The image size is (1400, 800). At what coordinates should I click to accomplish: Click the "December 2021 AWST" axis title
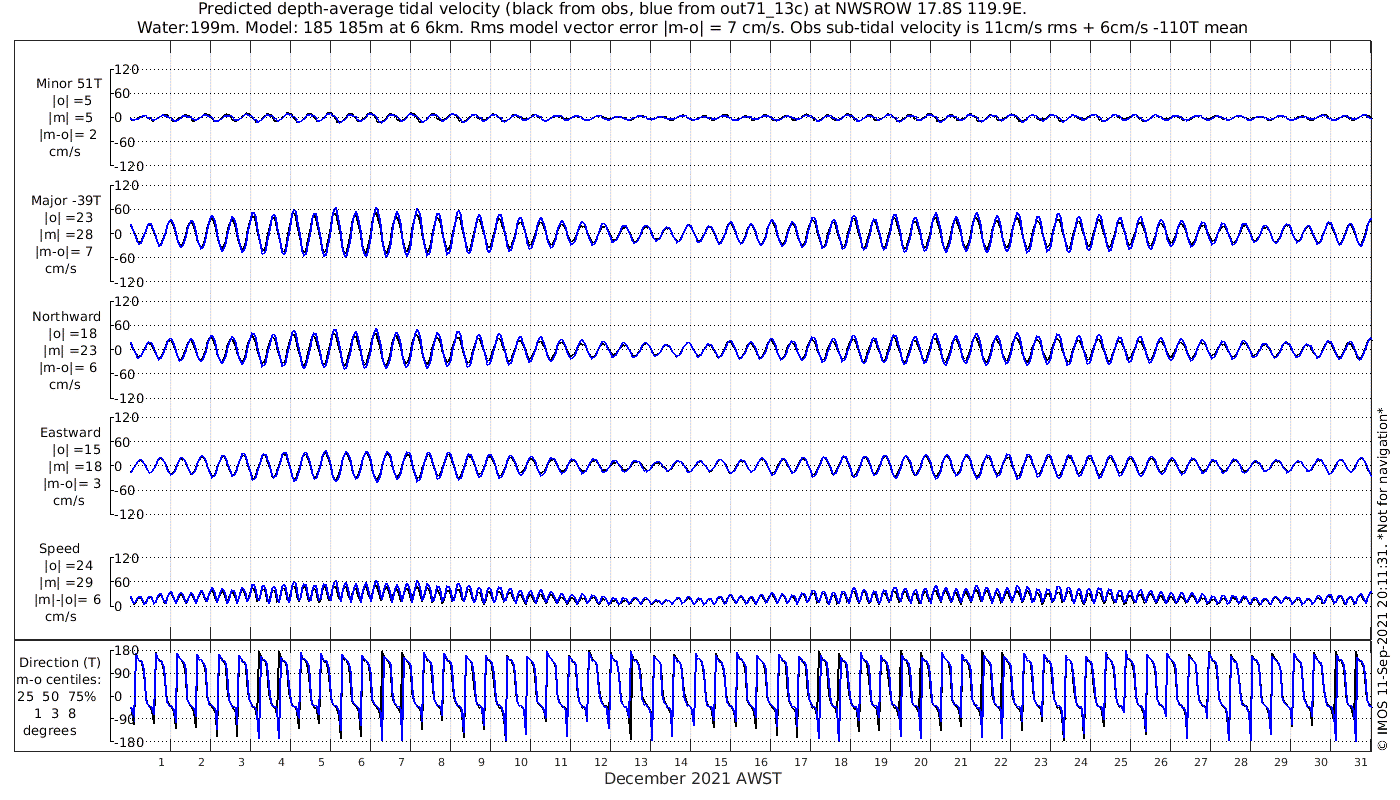click(x=693, y=778)
